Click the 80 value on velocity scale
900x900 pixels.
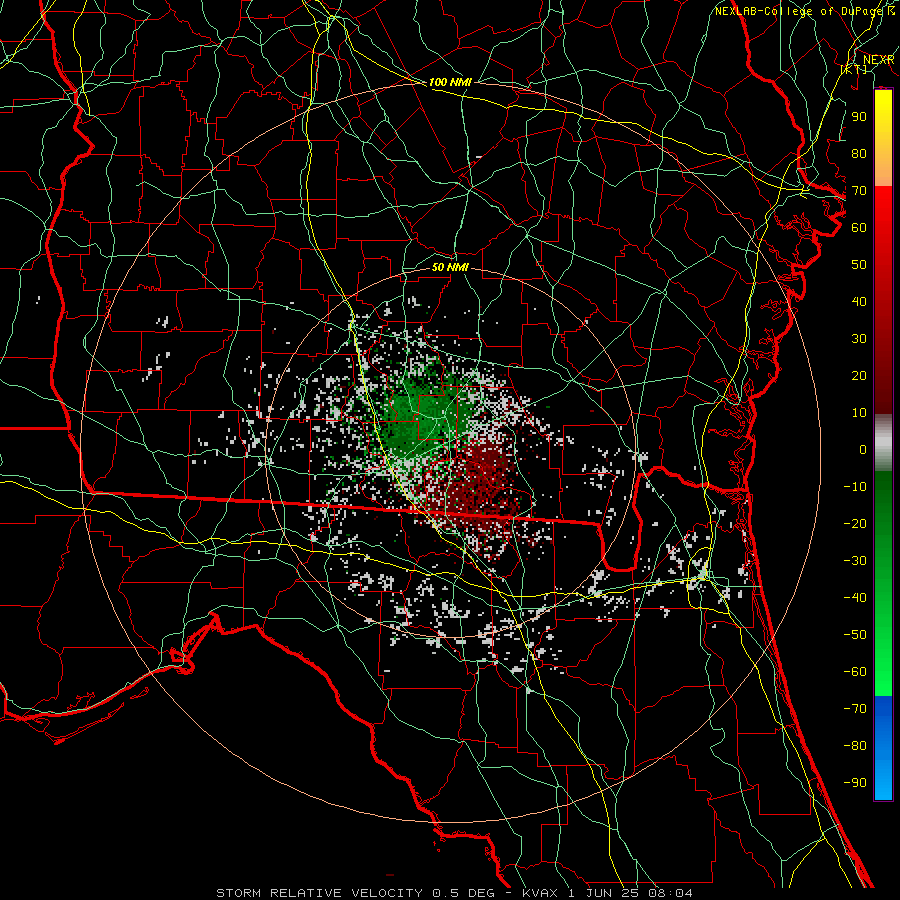(859, 154)
